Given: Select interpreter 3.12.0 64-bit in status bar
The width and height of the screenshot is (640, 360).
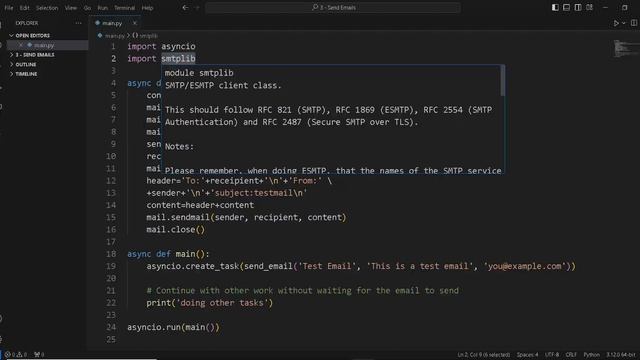Looking at the screenshot, I should coord(621,355).
